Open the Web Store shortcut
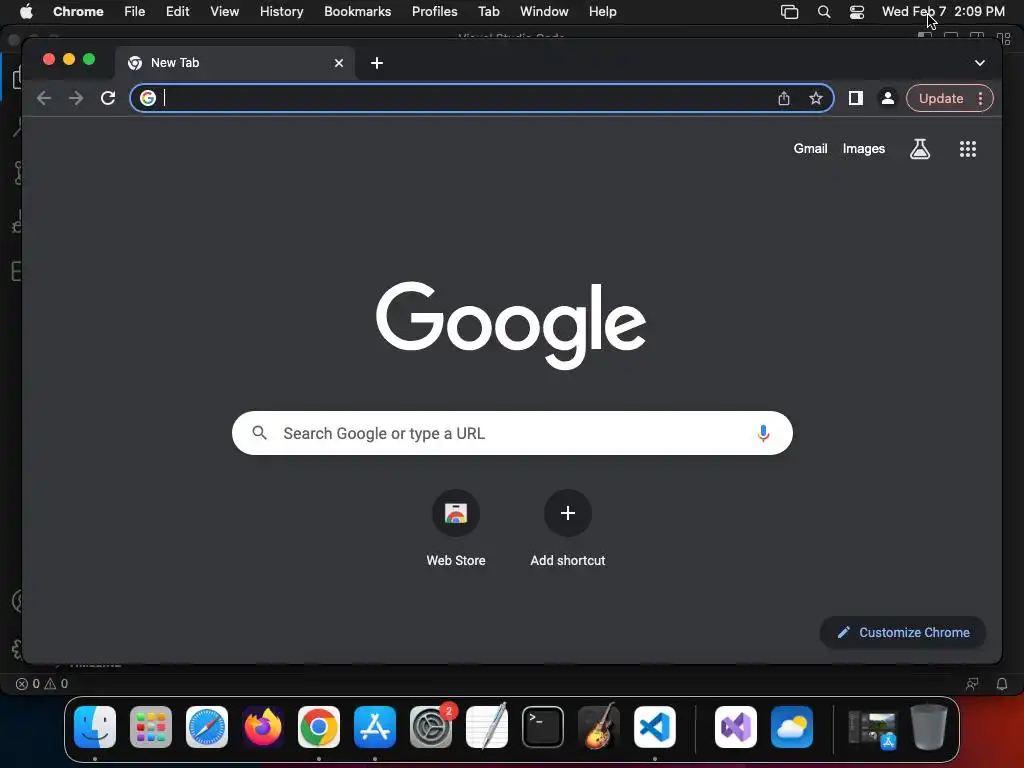 coord(456,529)
